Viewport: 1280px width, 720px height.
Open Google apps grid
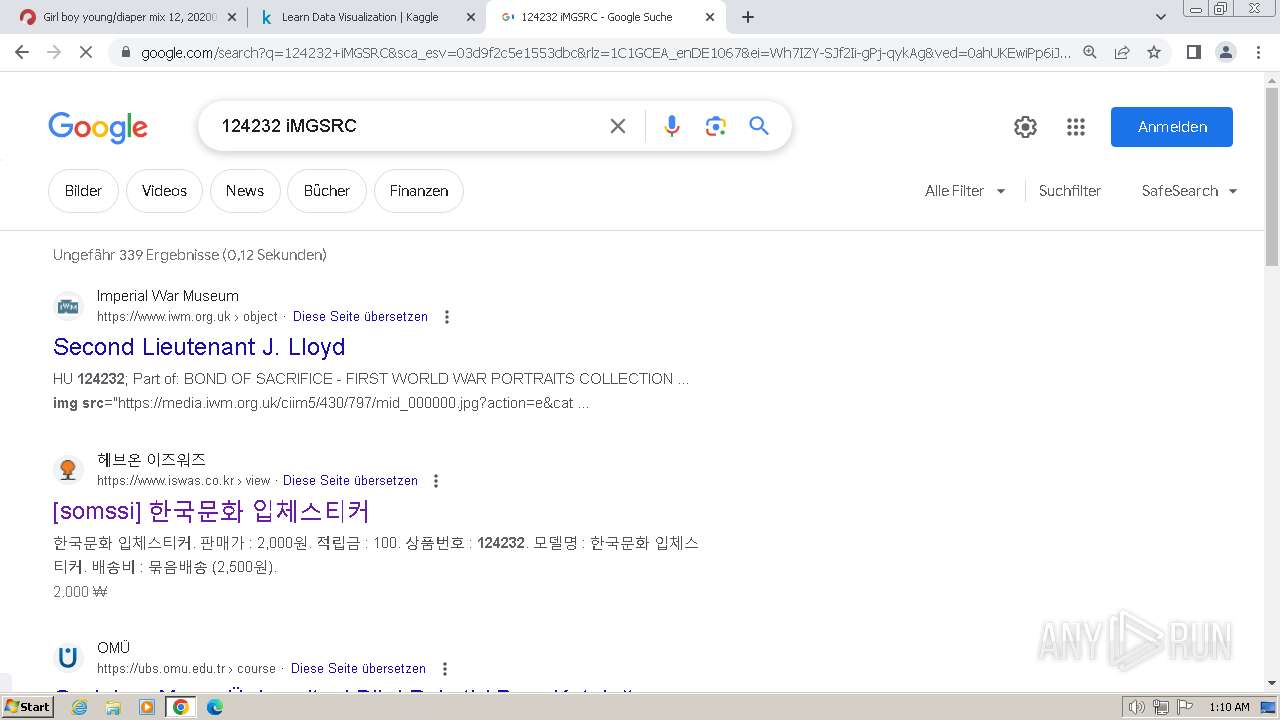coord(1076,127)
